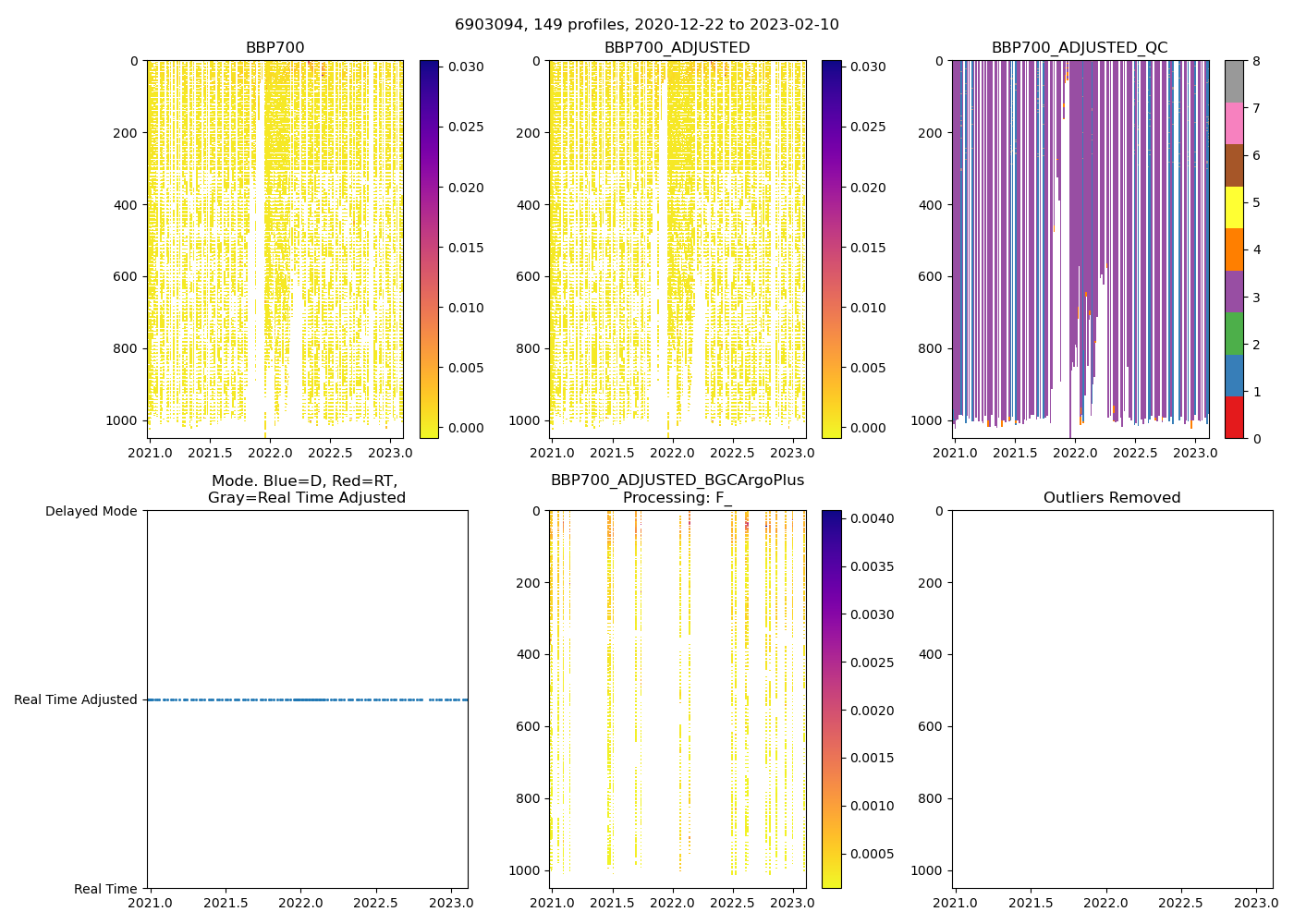Click the Mode legend title text
The image size is (1294, 924).
click(x=306, y=490)
